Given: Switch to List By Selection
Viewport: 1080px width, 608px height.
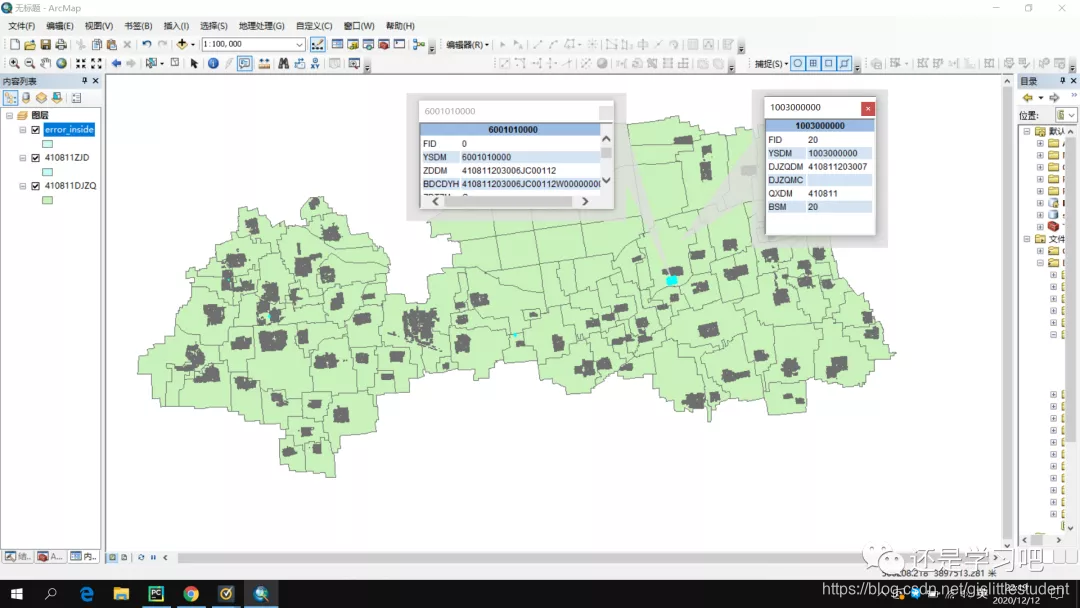Looking at the screenshot, I should 57,98.
